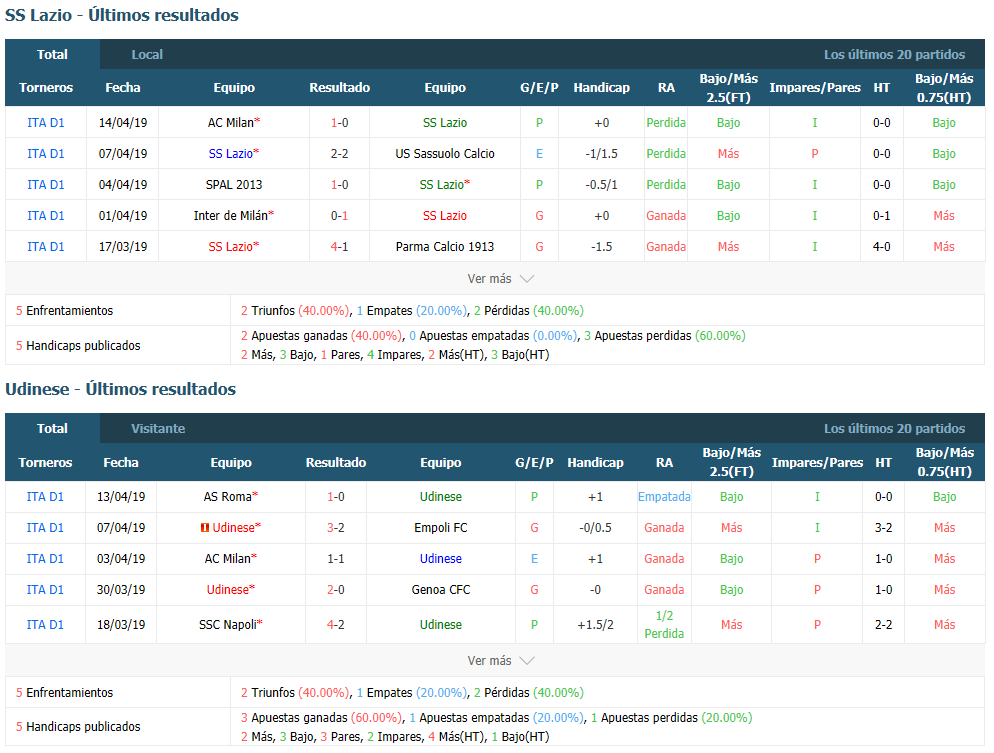Click SS Lazio opposite Inter de Milán
The width and height of the screenshot is (994, 753).
point(445,216)
